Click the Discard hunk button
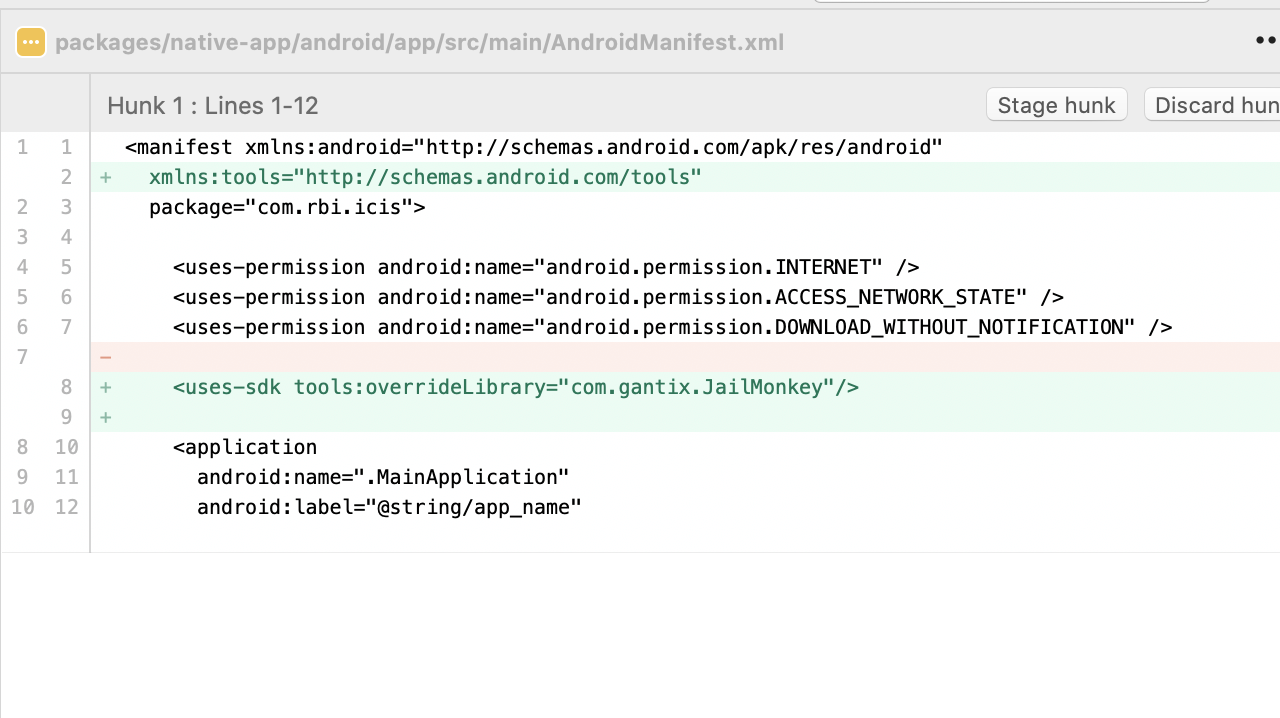1280x718 pixels. click(1212, 105)
